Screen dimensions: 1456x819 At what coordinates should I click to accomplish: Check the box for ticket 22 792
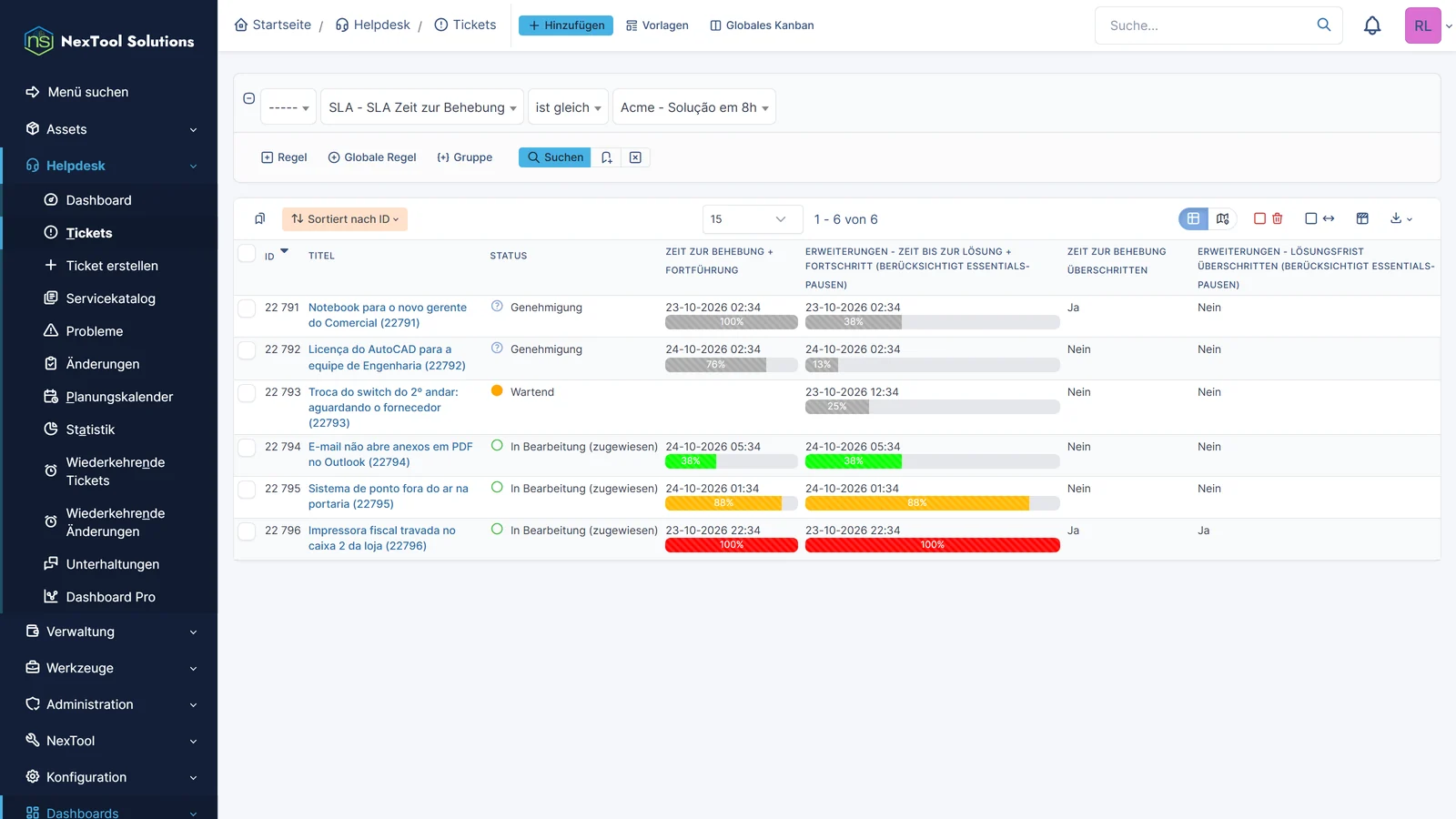[x=247, y=349]
